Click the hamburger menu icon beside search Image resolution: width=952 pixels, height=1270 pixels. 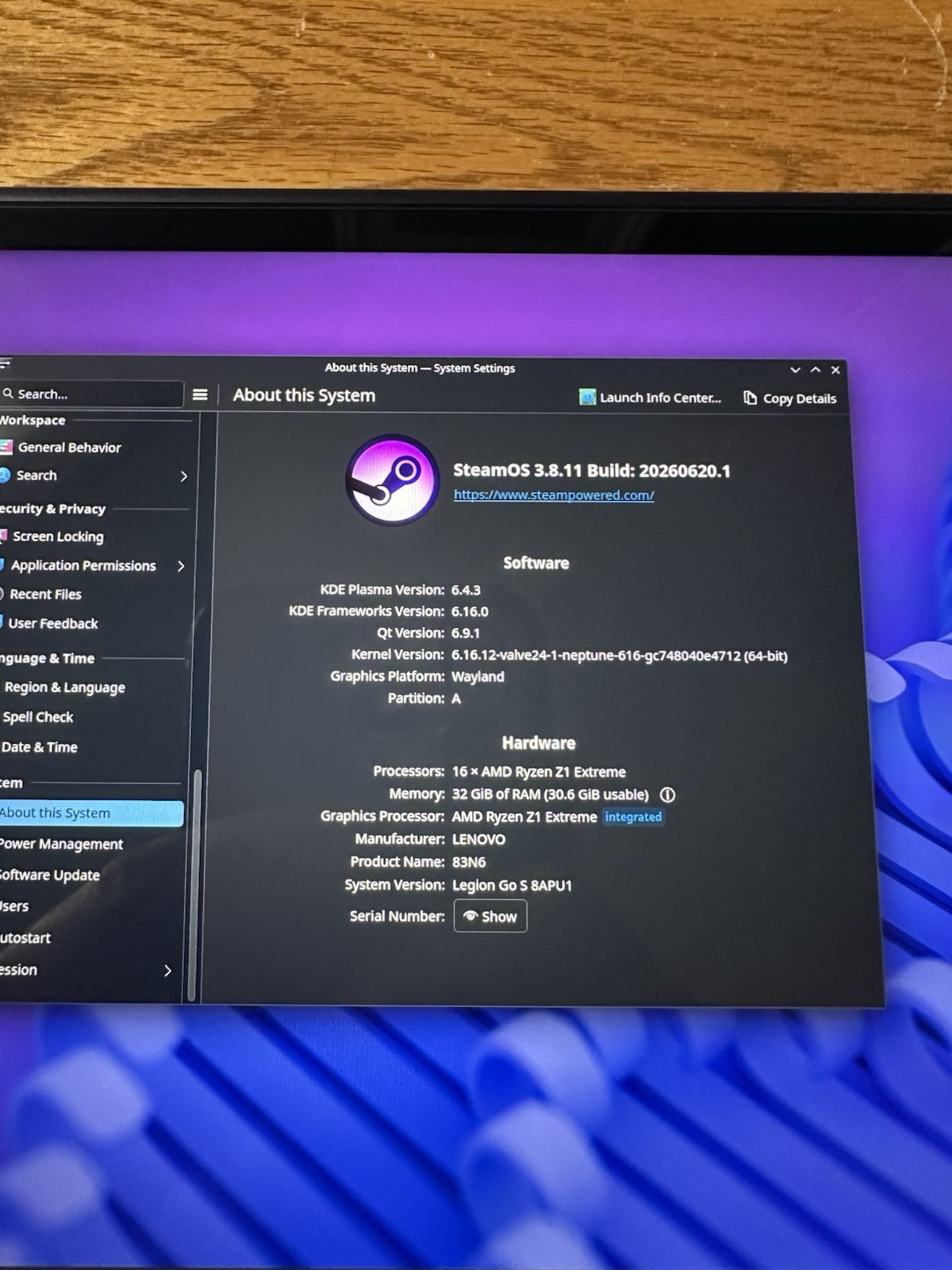pyautogui.click(x=200, y=394)
